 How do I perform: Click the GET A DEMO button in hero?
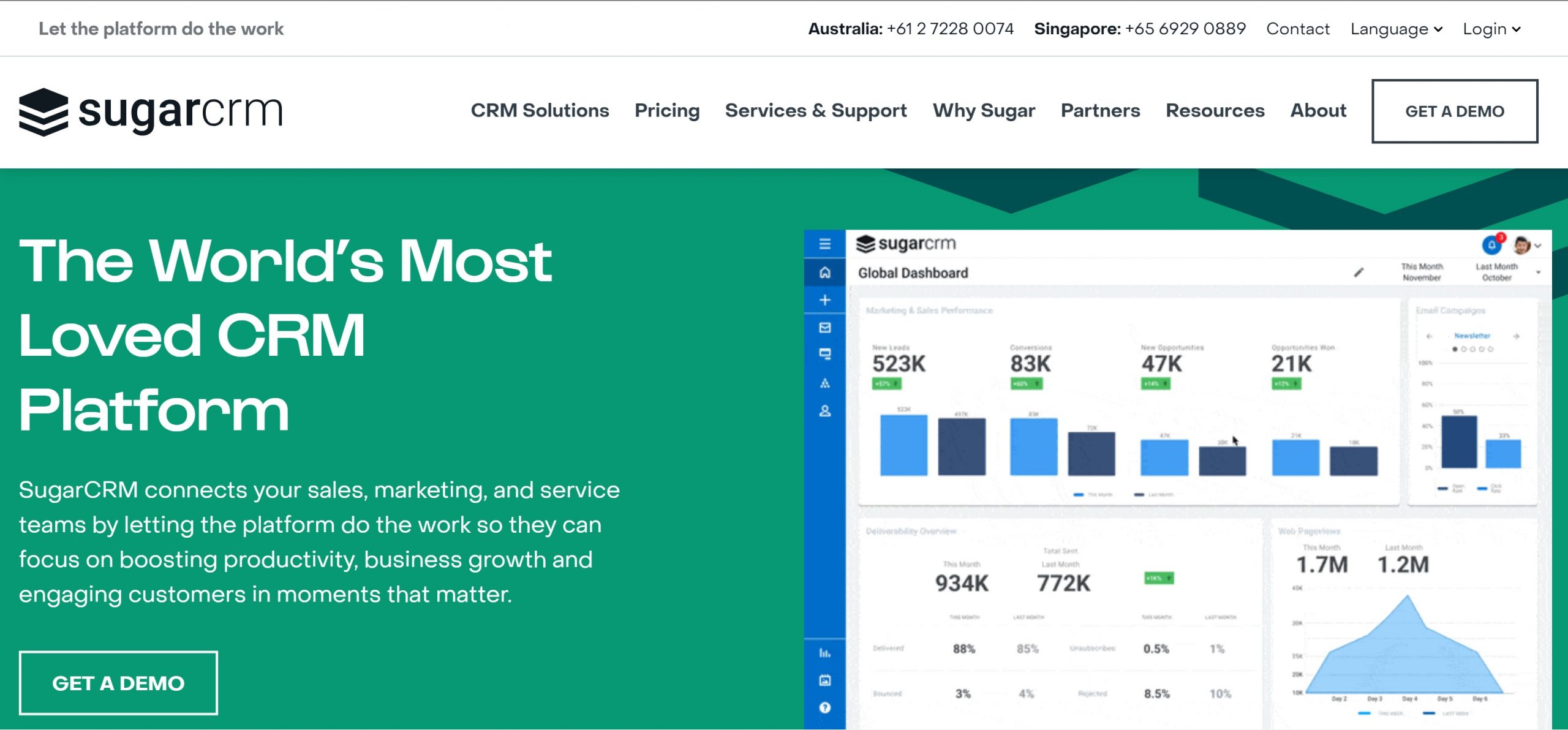pos(118,683)
